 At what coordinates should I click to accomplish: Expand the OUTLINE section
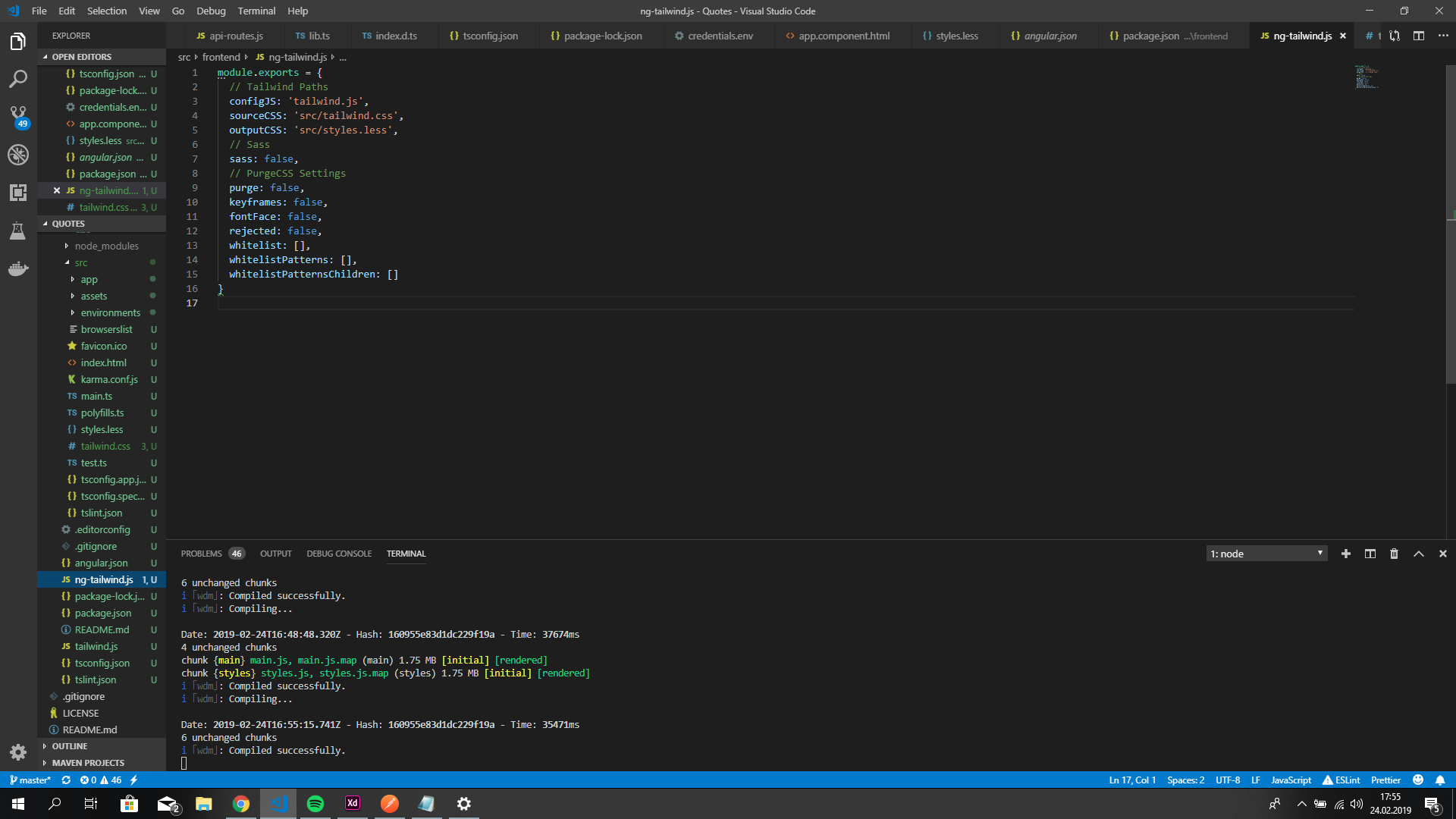[69, 746]
